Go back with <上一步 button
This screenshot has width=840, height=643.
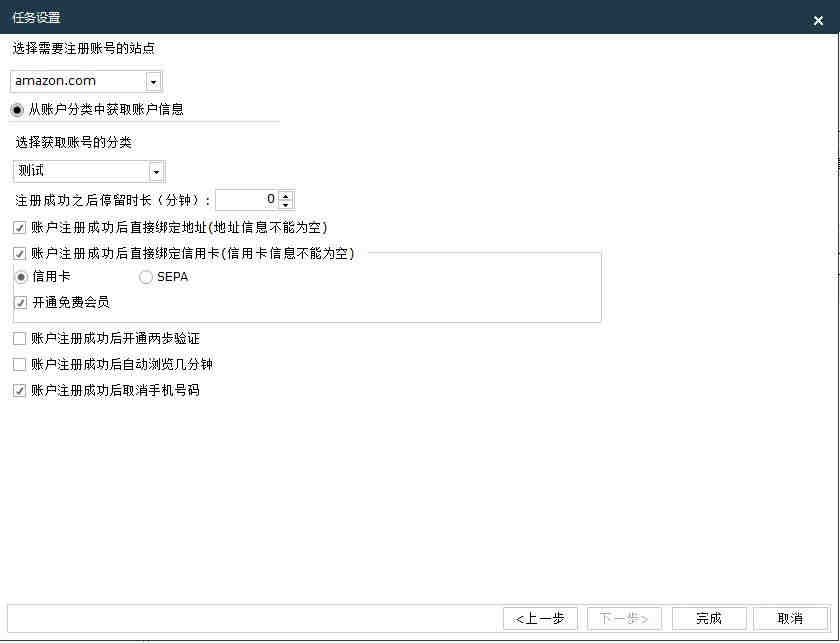[540, 618]
